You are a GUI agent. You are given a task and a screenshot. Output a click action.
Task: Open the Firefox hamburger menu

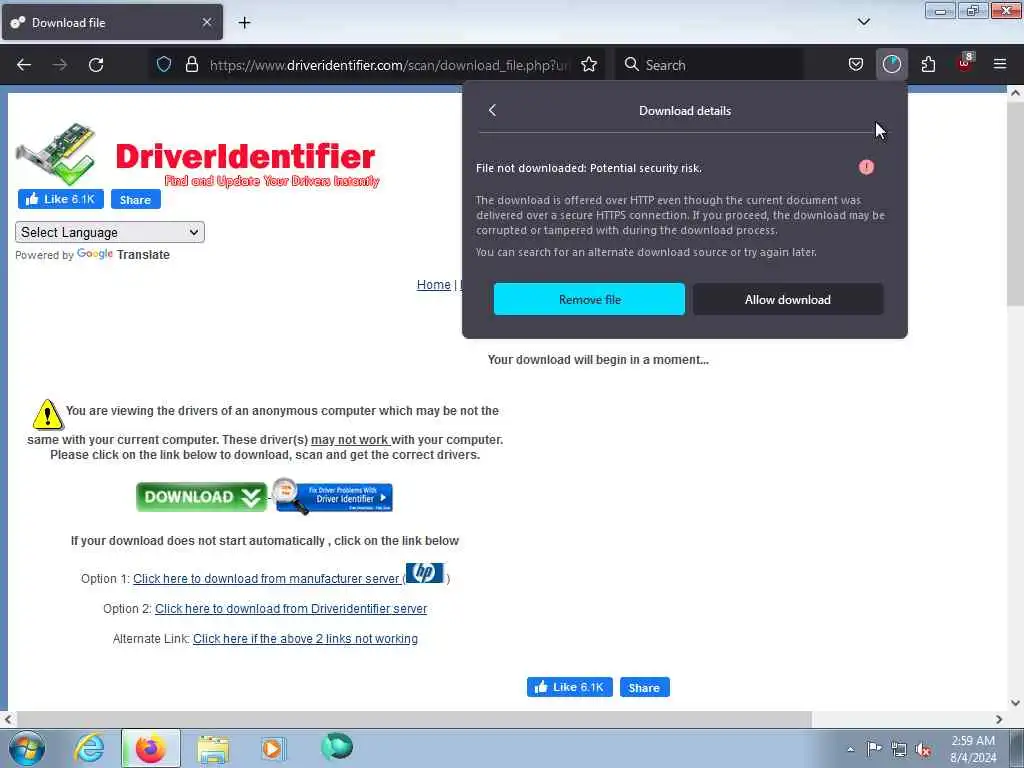(x=1000, y=64)
